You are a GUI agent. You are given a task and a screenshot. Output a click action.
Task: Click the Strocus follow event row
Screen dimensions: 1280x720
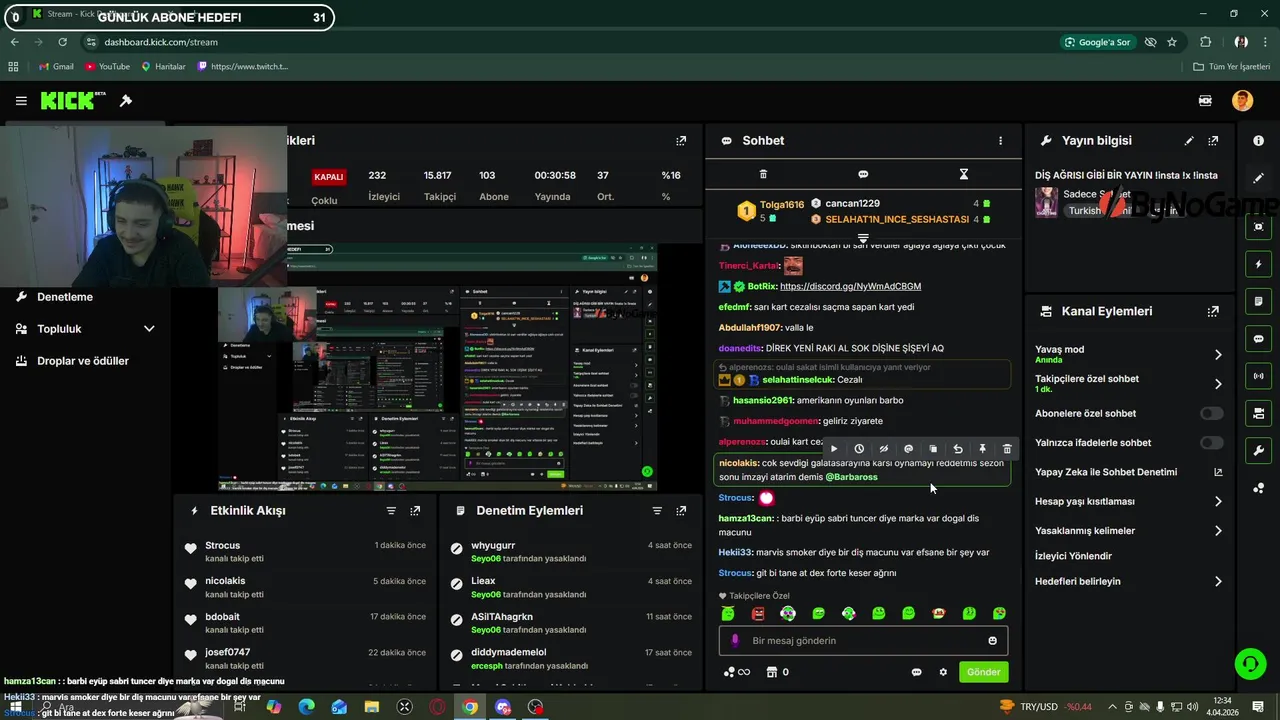[305, 552]
